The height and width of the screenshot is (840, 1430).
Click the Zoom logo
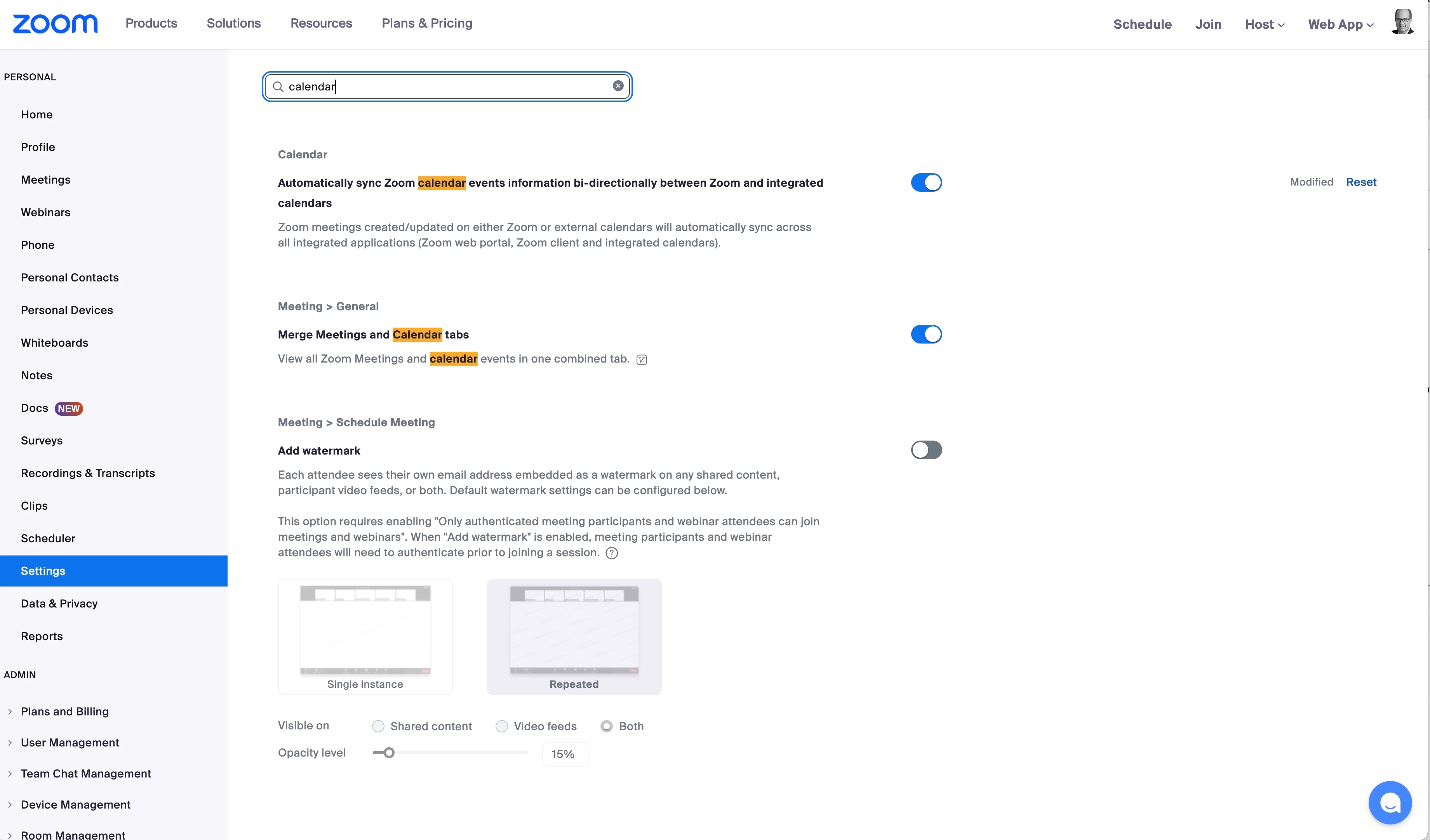point(55,24)
